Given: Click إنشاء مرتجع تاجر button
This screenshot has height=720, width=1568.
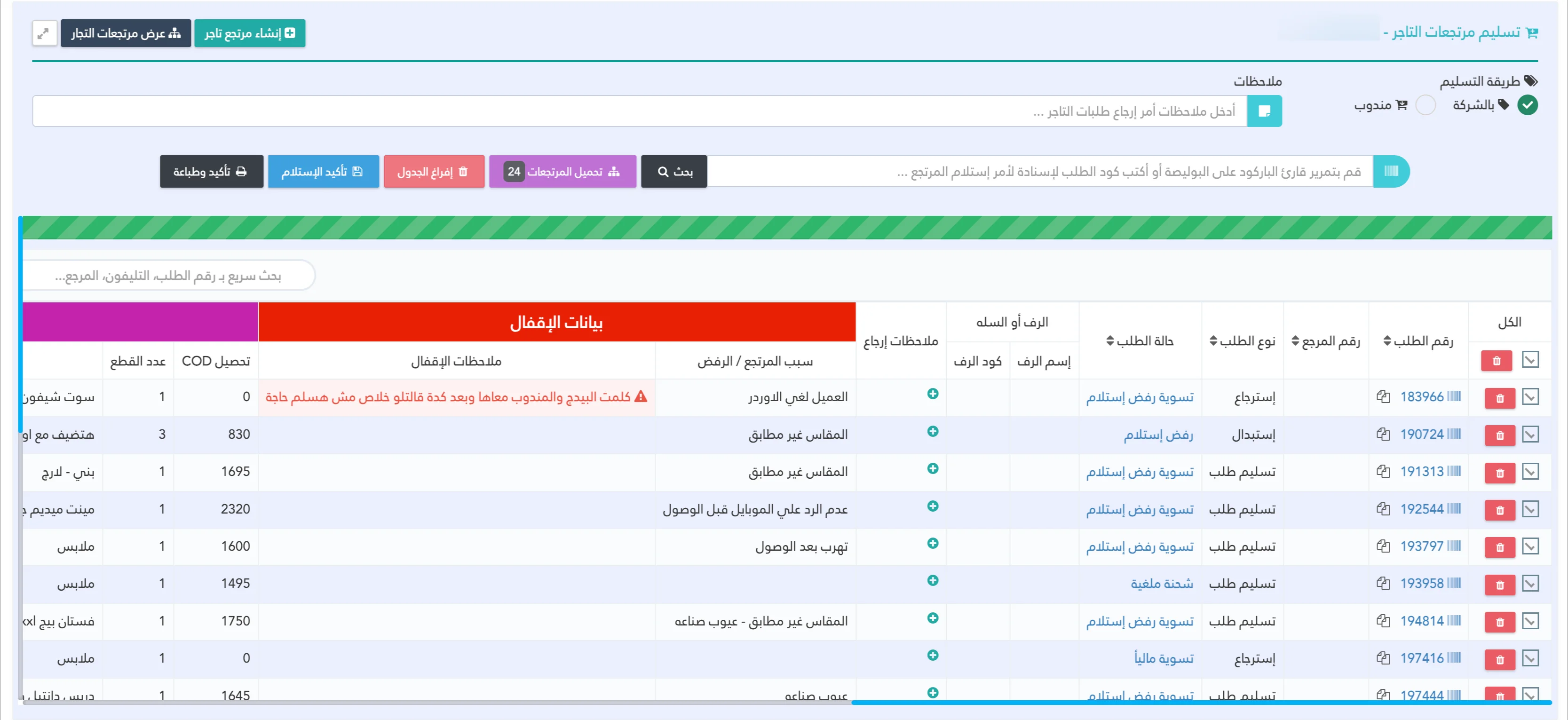Looking at the screenshot, I should 250,33.
